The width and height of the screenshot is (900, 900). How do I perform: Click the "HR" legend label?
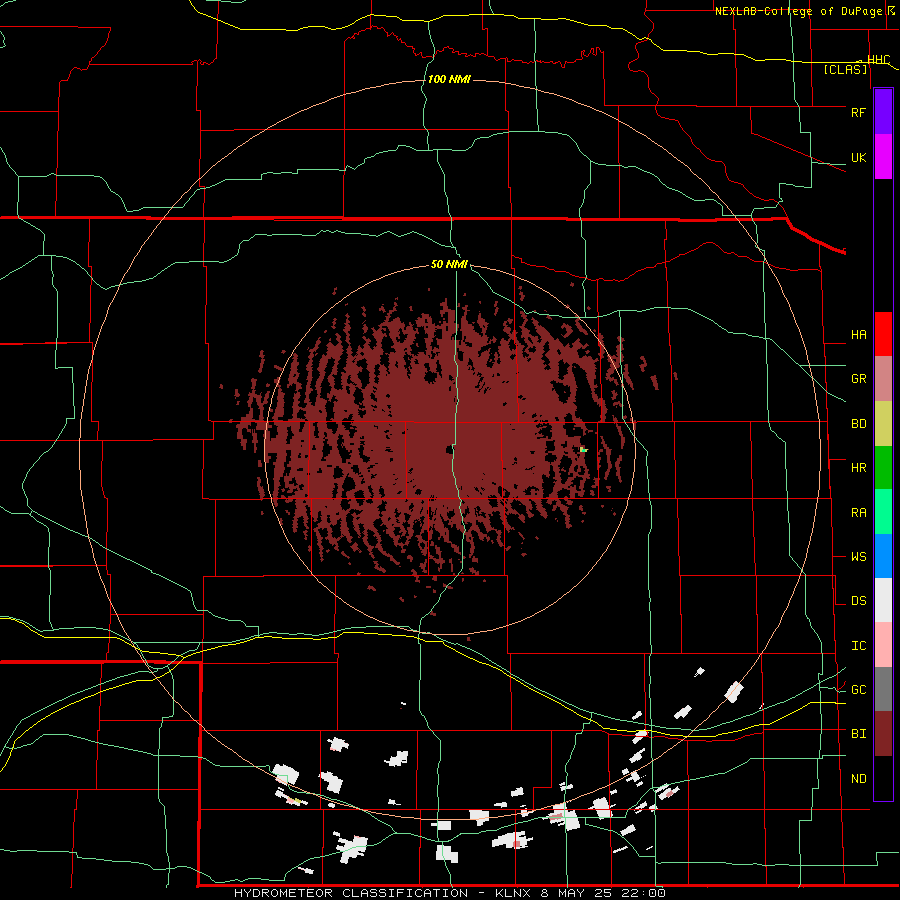[x=858, y=468]
